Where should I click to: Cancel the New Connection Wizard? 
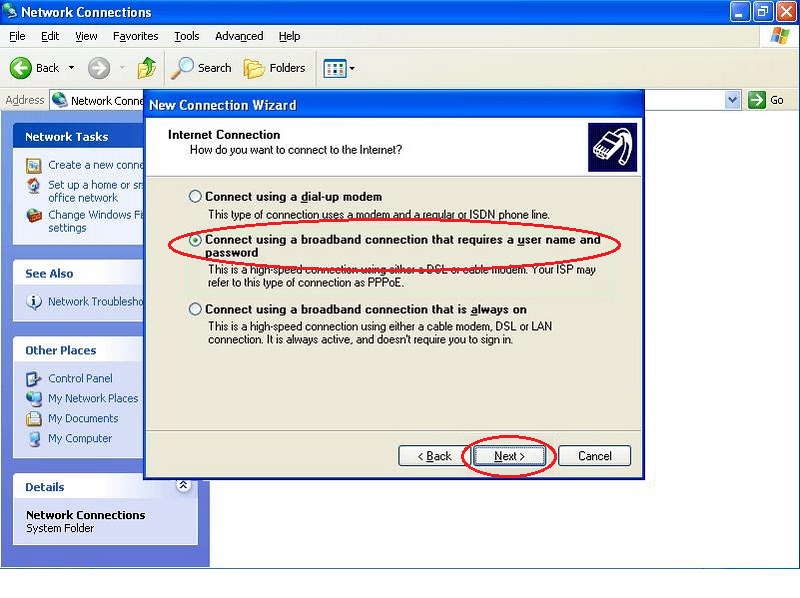(x=594, y=456)
